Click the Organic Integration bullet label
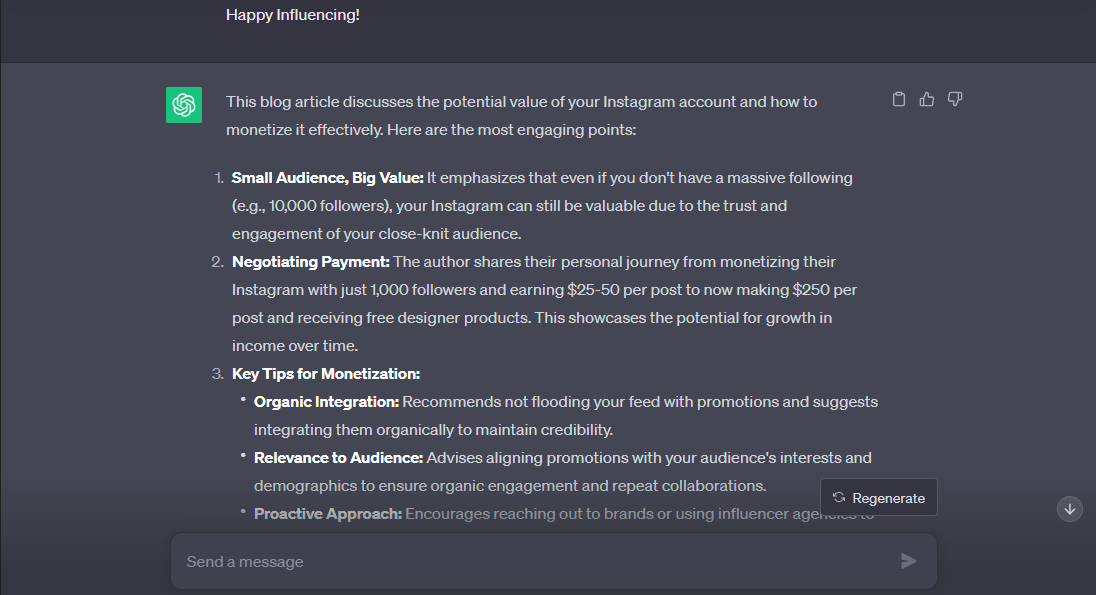This screenshot has height=595, width=1096. click(x=326, y=402)
